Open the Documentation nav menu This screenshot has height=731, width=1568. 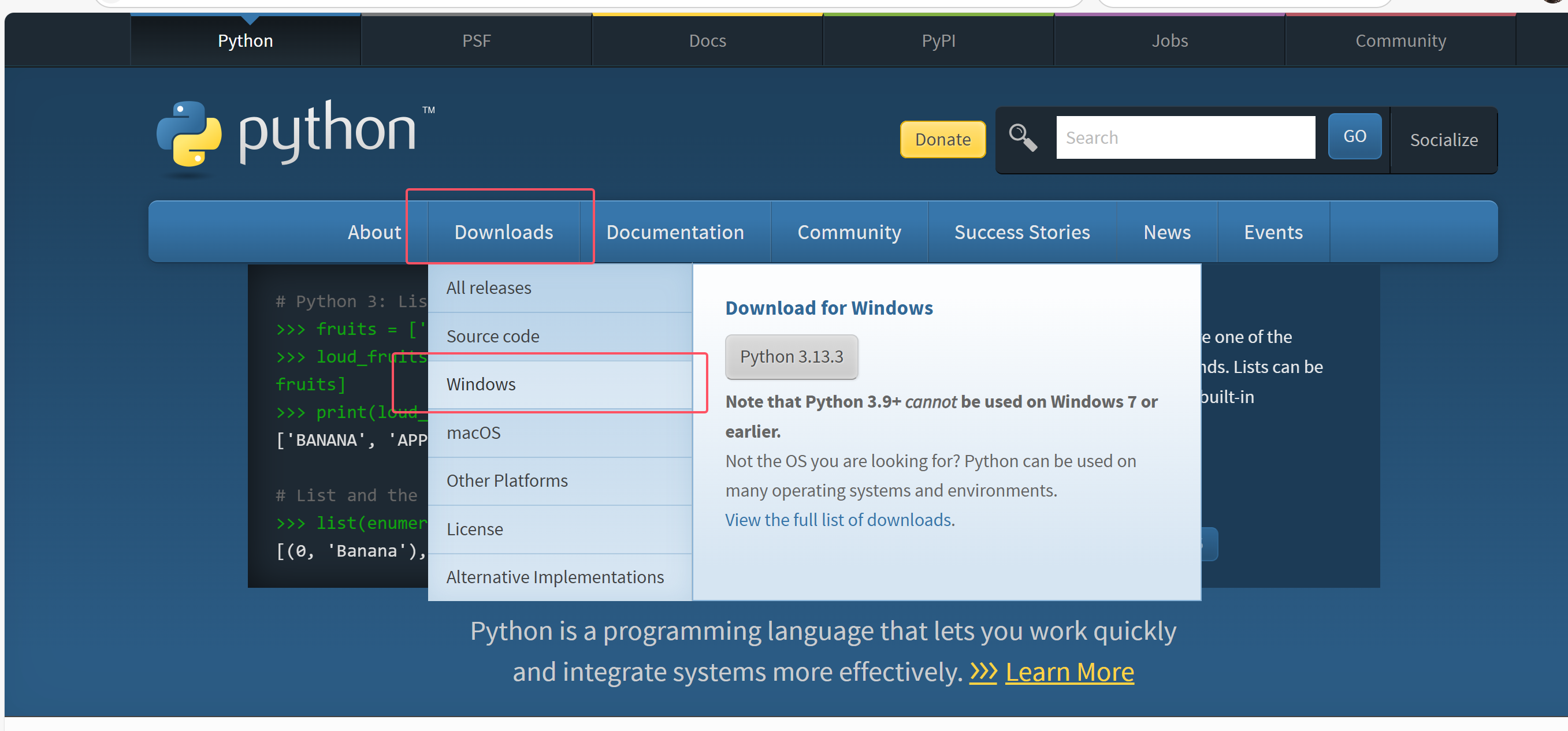(x=674, y=232)
